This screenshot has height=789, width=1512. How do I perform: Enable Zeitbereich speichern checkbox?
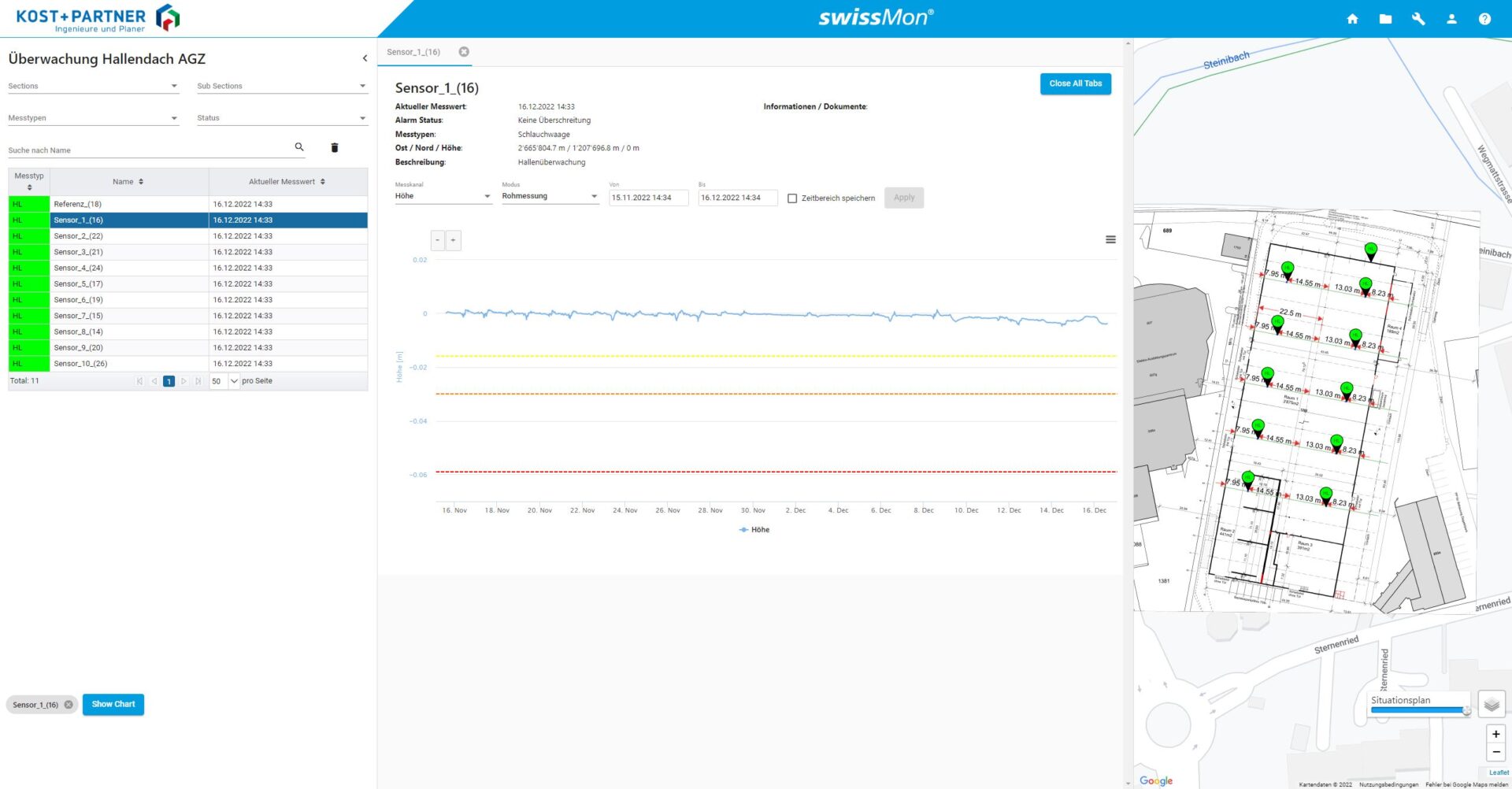792,198
